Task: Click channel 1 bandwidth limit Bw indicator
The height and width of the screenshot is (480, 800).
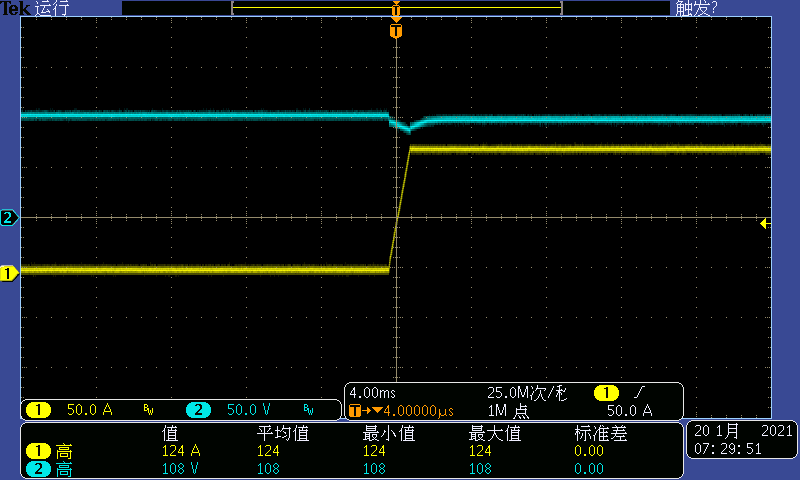Action: click(x=148, y=410)
